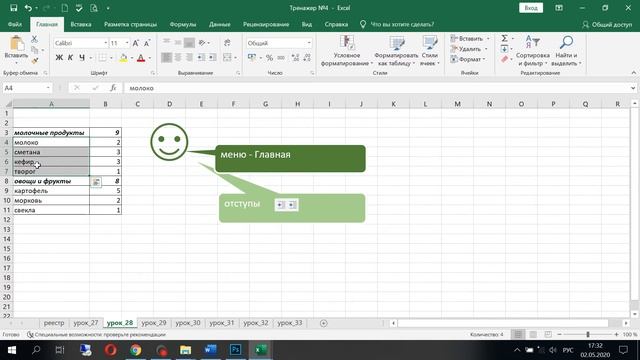Align text to the top
Image resolution: width=640 pixels, height=360 pixels.
[167, 42]
